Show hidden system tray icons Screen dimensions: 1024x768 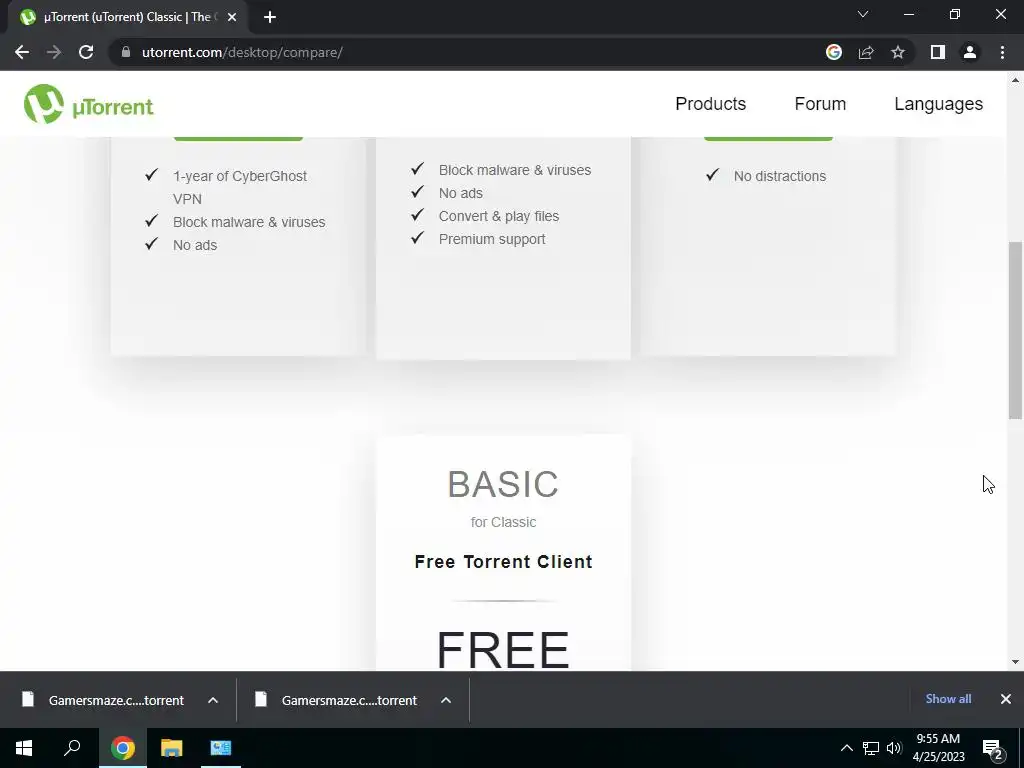(846, 748)
